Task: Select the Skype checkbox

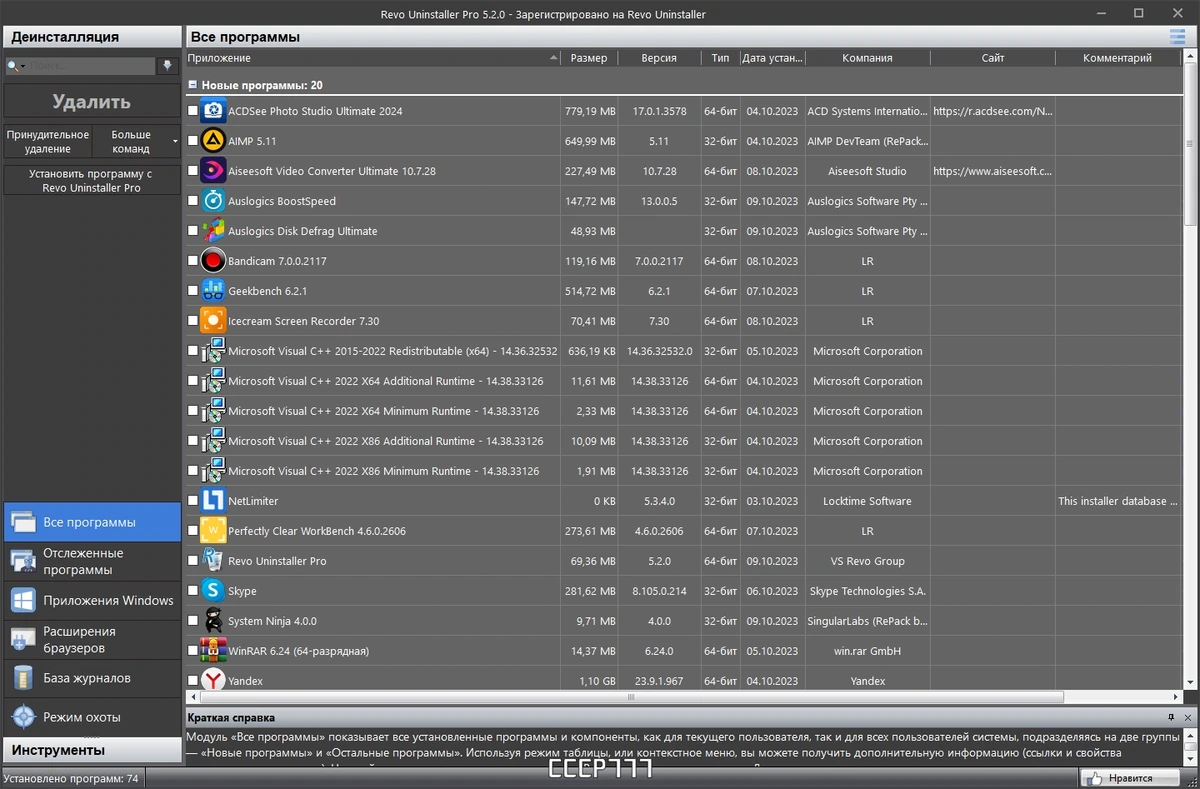Action: [x=193, y=591]
